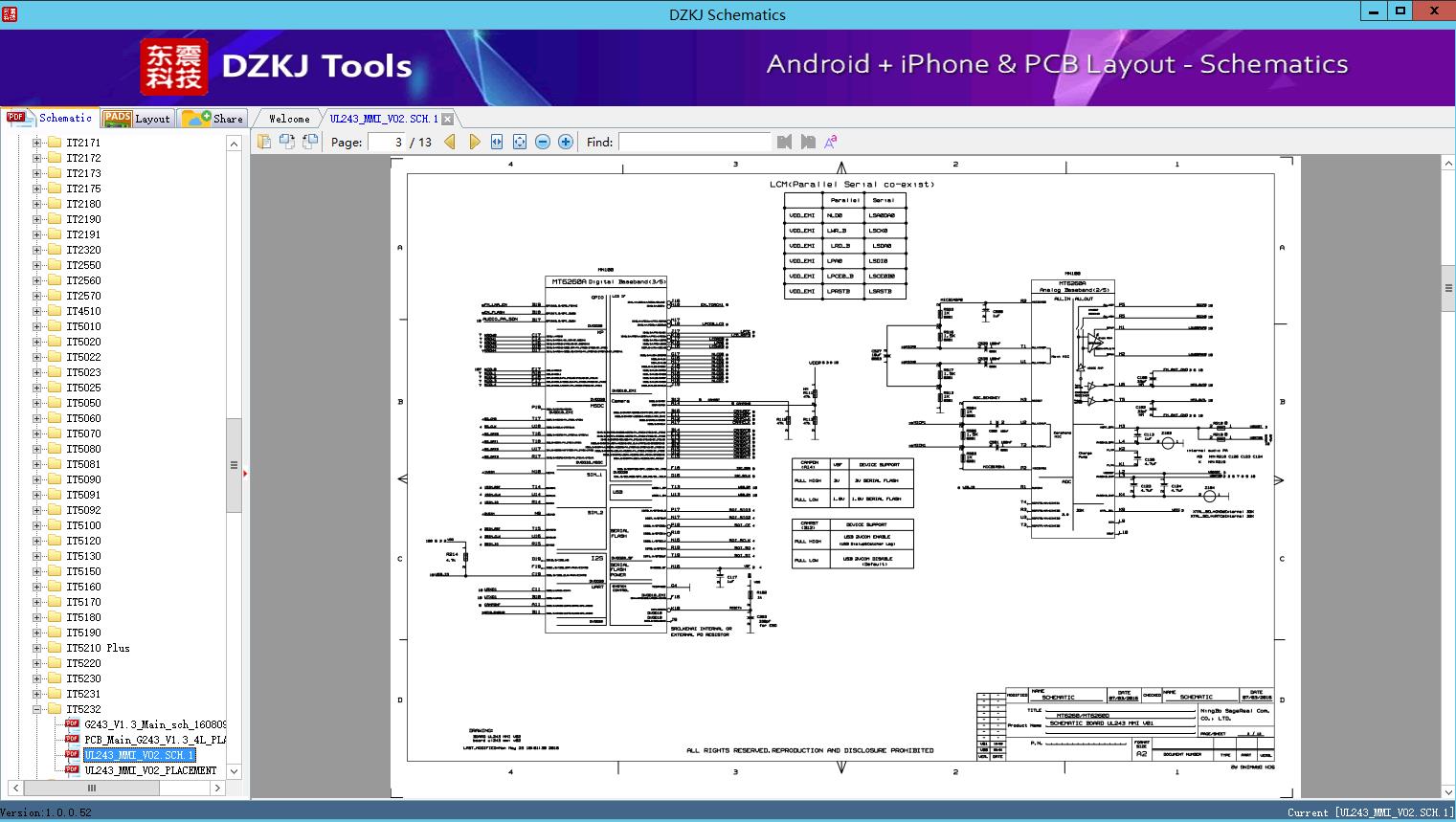Go to the previous page arrow
The height and width of the screenshot is (822, 1456).
tap(450, 142)
